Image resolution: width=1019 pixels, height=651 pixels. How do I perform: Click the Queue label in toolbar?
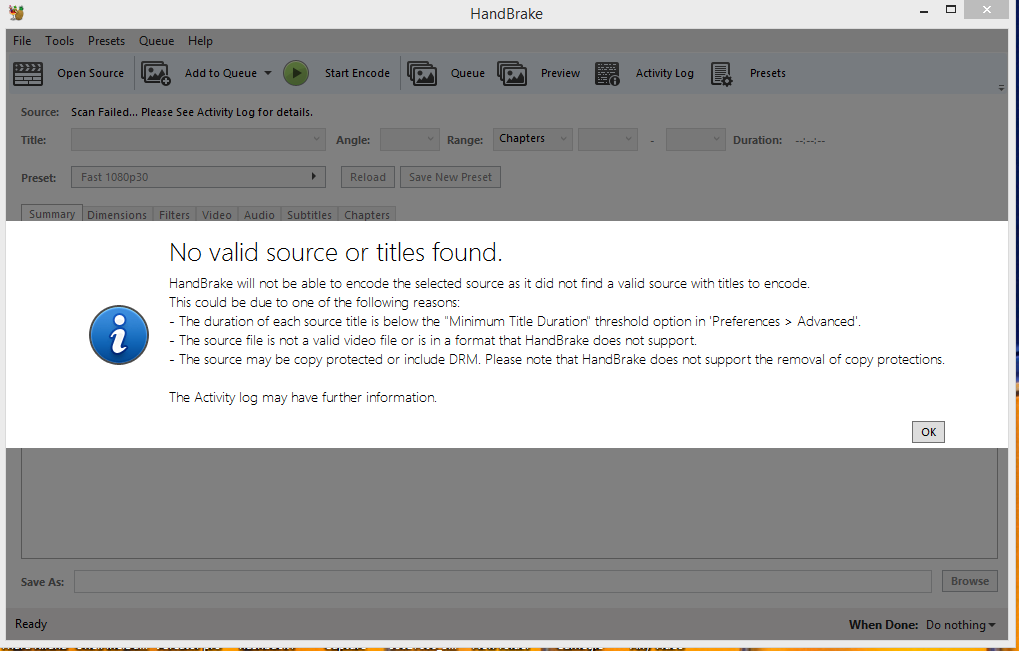tap(468, 73)
